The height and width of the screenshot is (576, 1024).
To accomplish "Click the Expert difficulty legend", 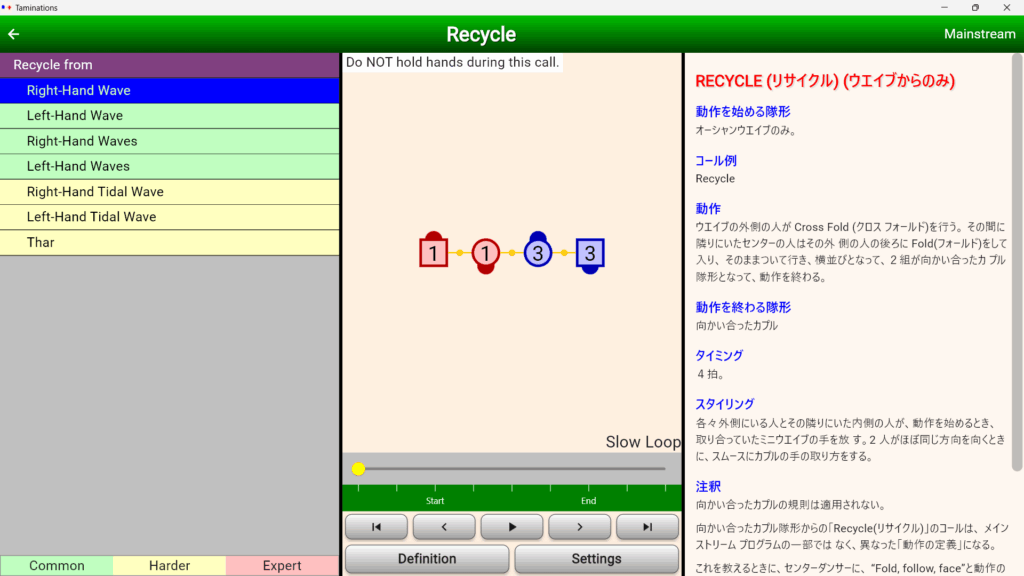I will [282, 566].
